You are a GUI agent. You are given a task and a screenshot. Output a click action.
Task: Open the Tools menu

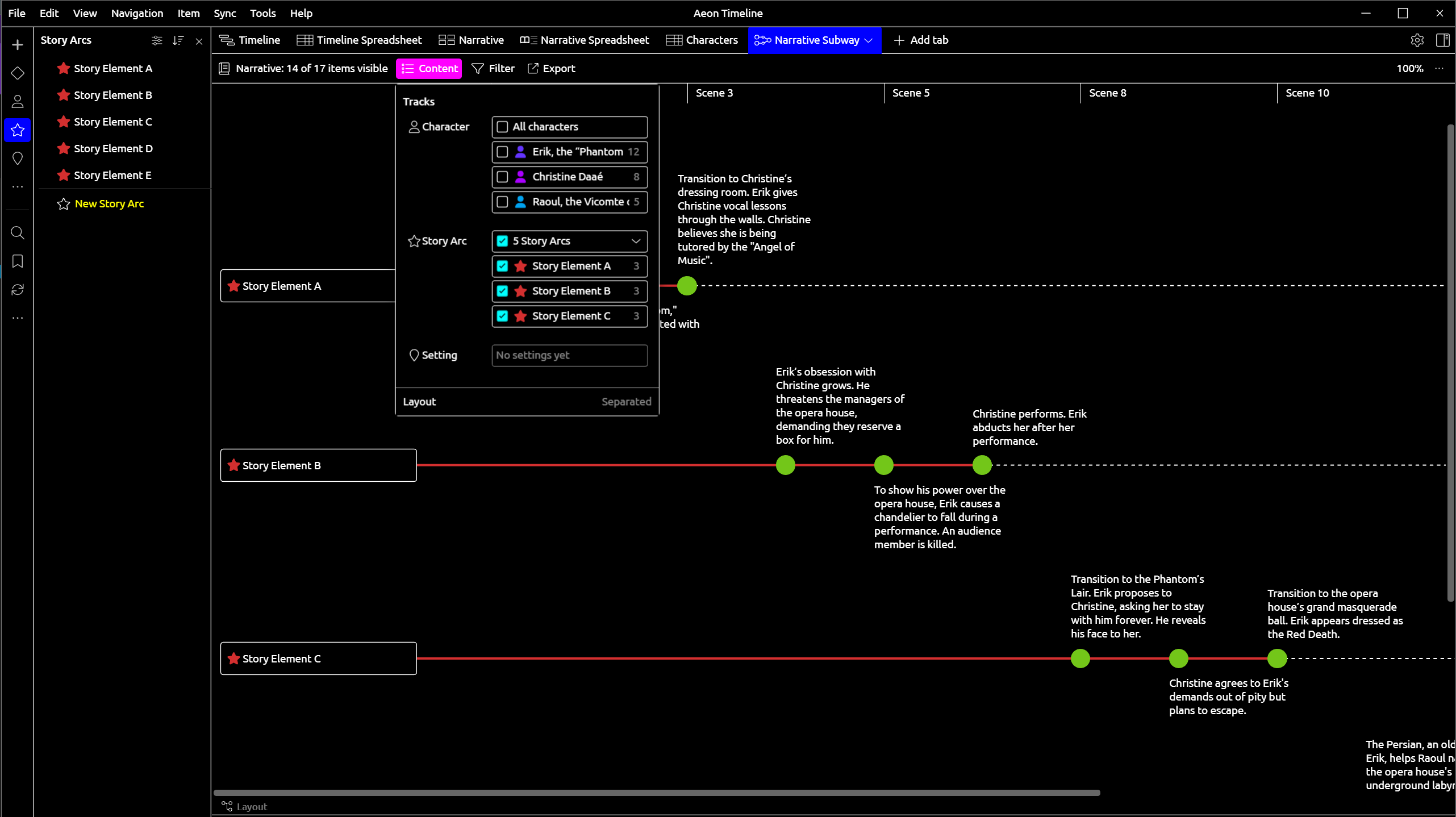click(262, 13)
